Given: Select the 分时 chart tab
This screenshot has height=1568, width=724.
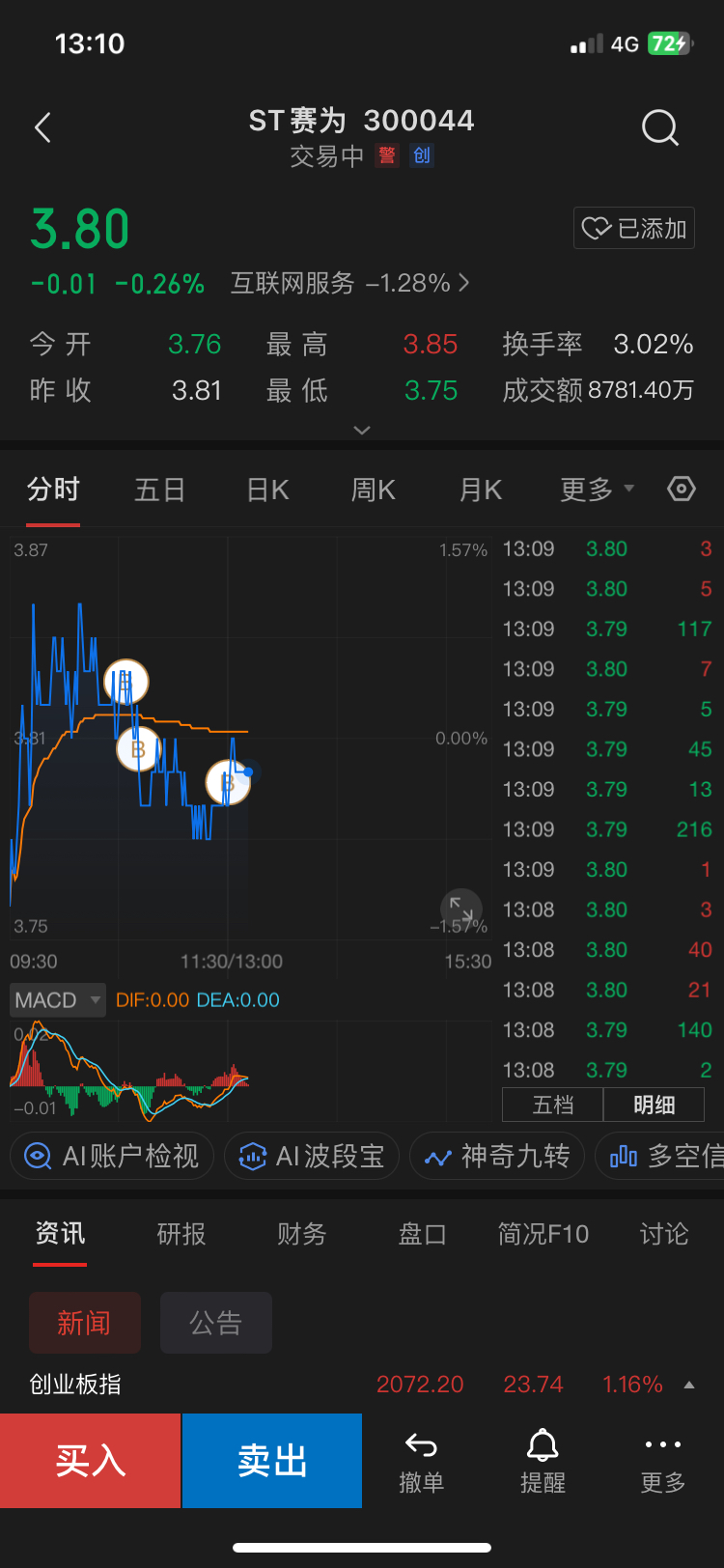Looking at the screenshot, I should pyautogui.click(x=53, y=490).
